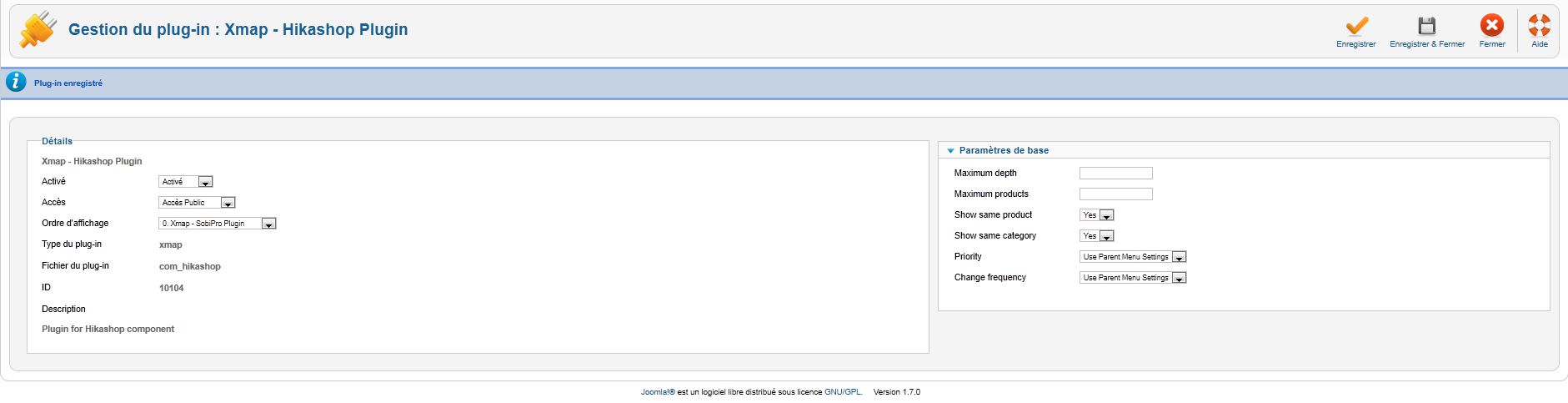Click the Paramètres de base panel title
This screenshot has height=403, width=1568.
point(1004,150)
